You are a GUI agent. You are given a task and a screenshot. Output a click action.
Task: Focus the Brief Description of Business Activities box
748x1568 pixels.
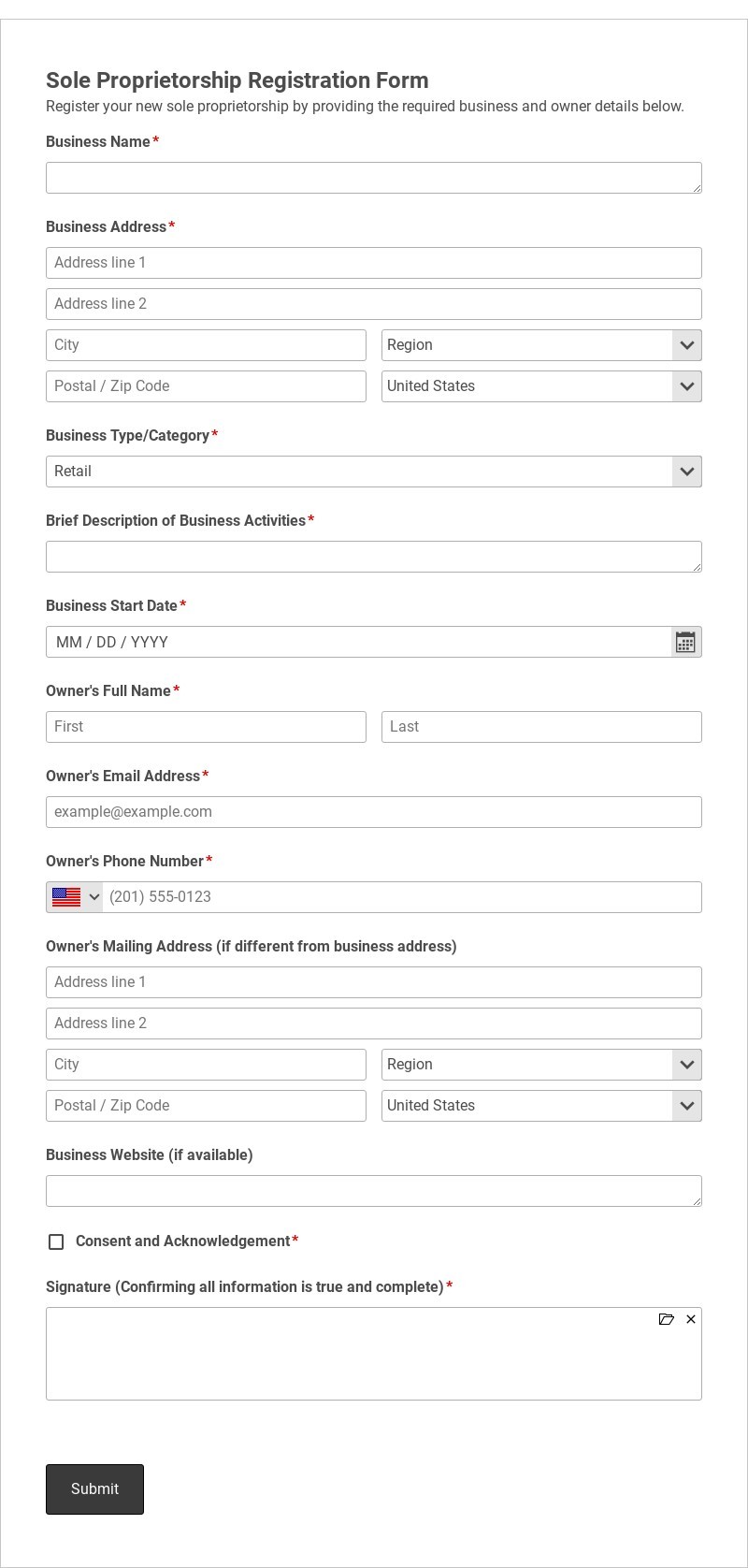[374, 557]
